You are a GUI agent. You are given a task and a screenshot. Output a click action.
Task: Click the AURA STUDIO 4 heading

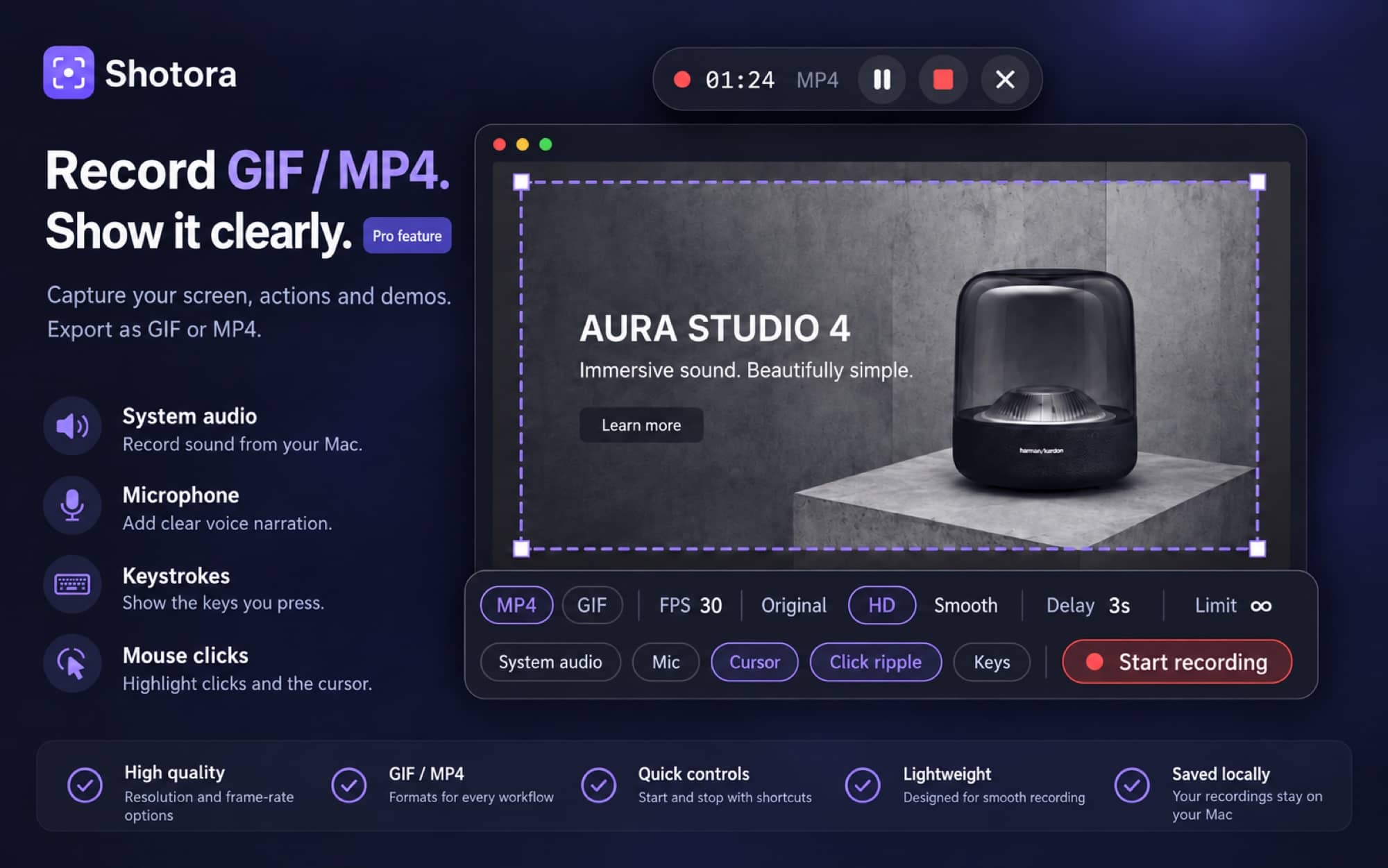coord(715,328)
